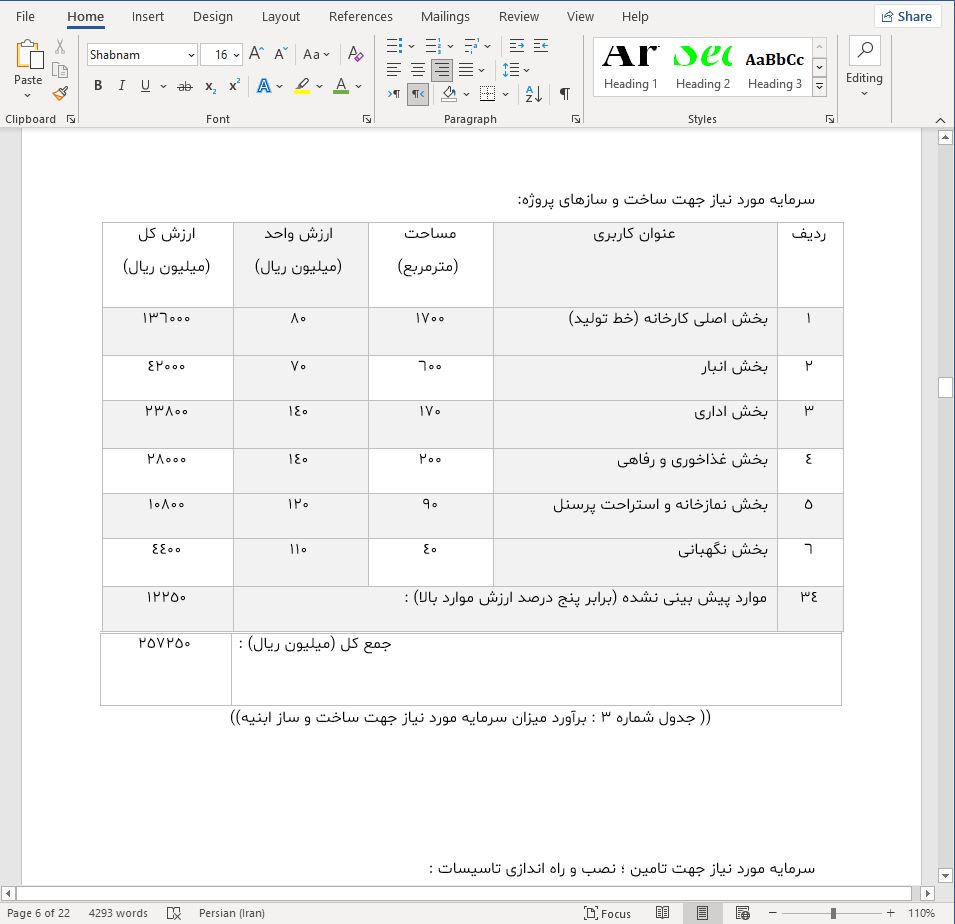Switch to the Design tab
Image resolution: width=955 pixels, height=924 pixels.
(x=213, y=16)
